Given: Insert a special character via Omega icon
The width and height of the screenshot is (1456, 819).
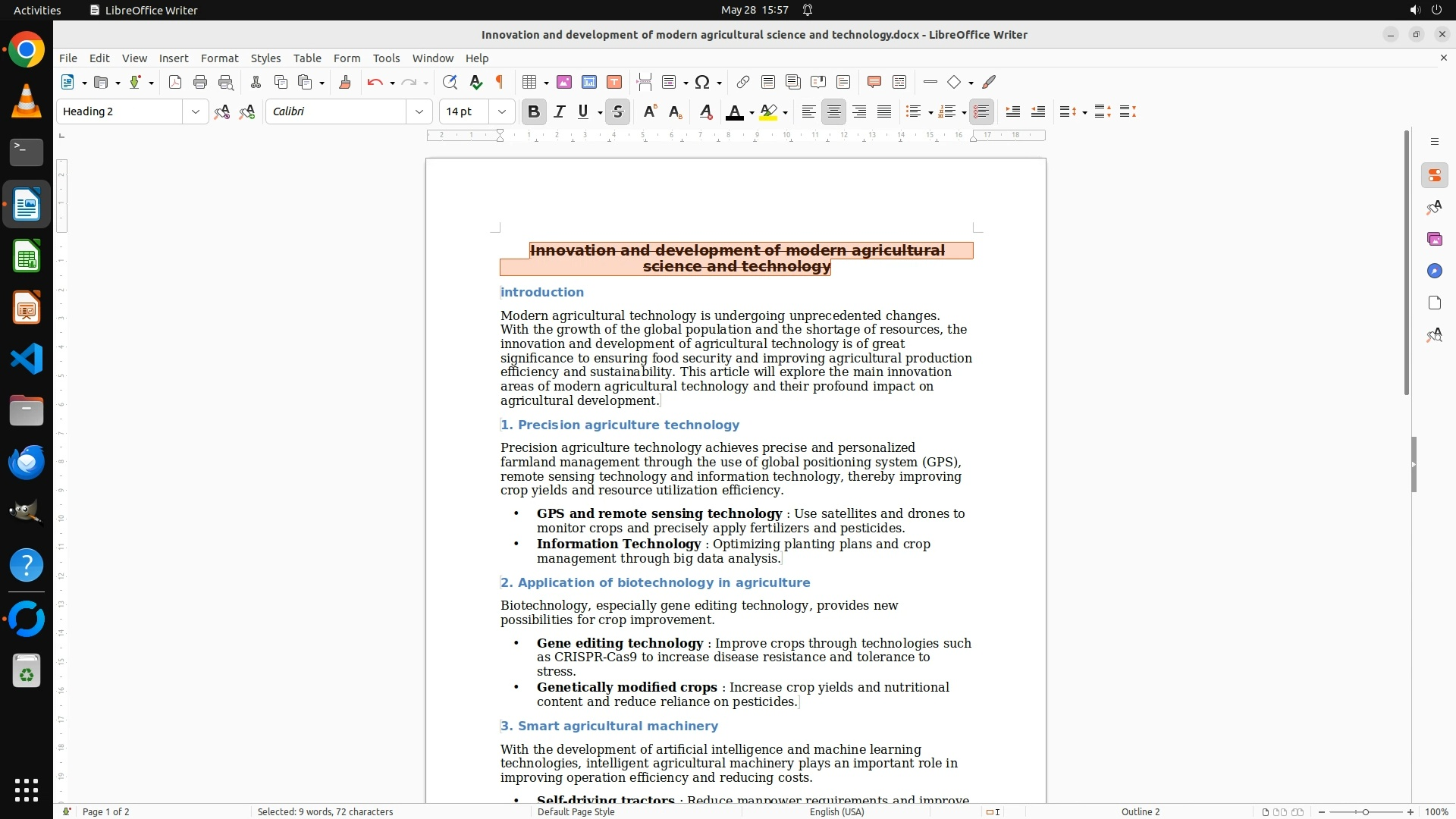Looking at the screenshot, I should point(702,83).
